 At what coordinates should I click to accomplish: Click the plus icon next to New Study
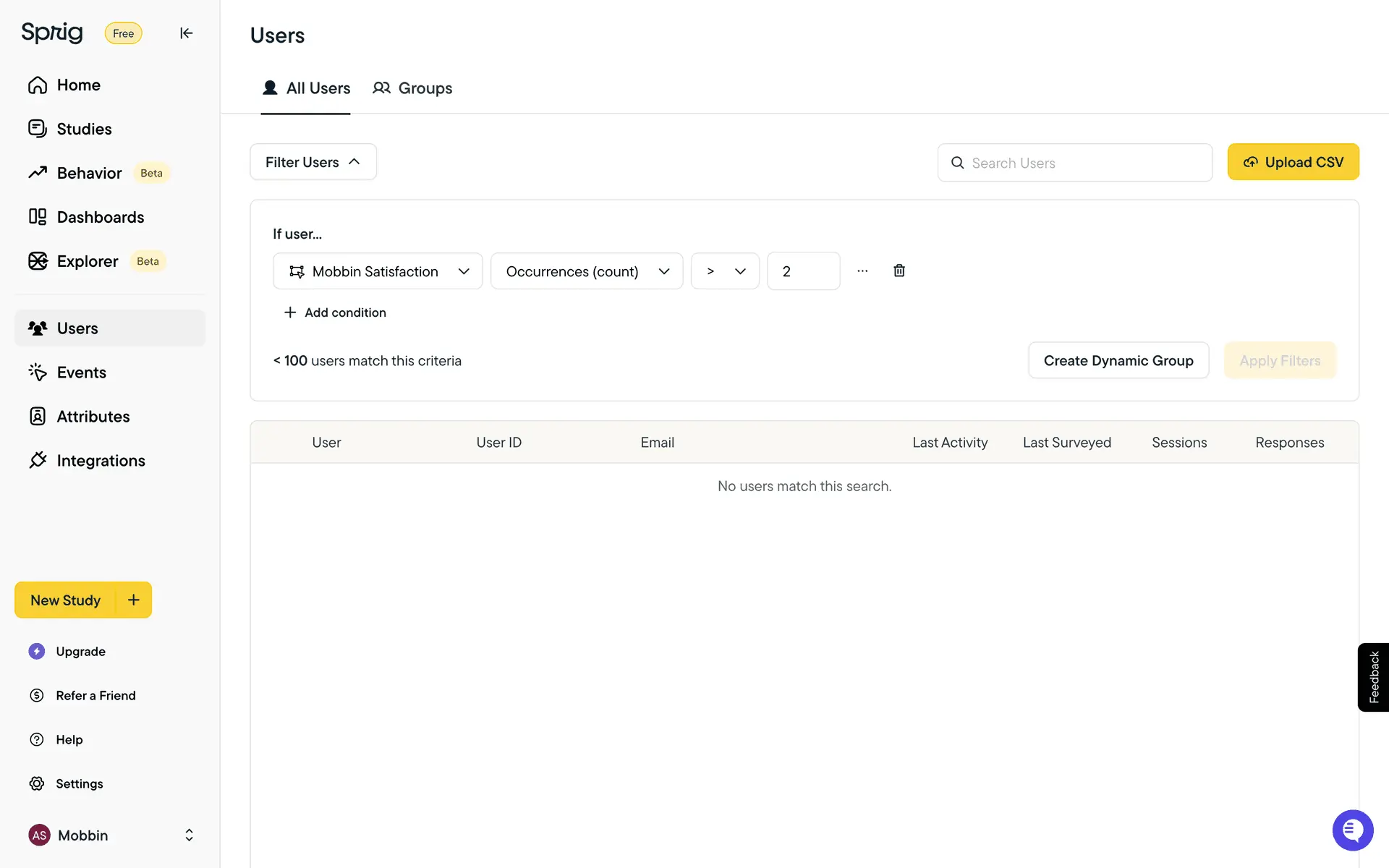(134, 600)
